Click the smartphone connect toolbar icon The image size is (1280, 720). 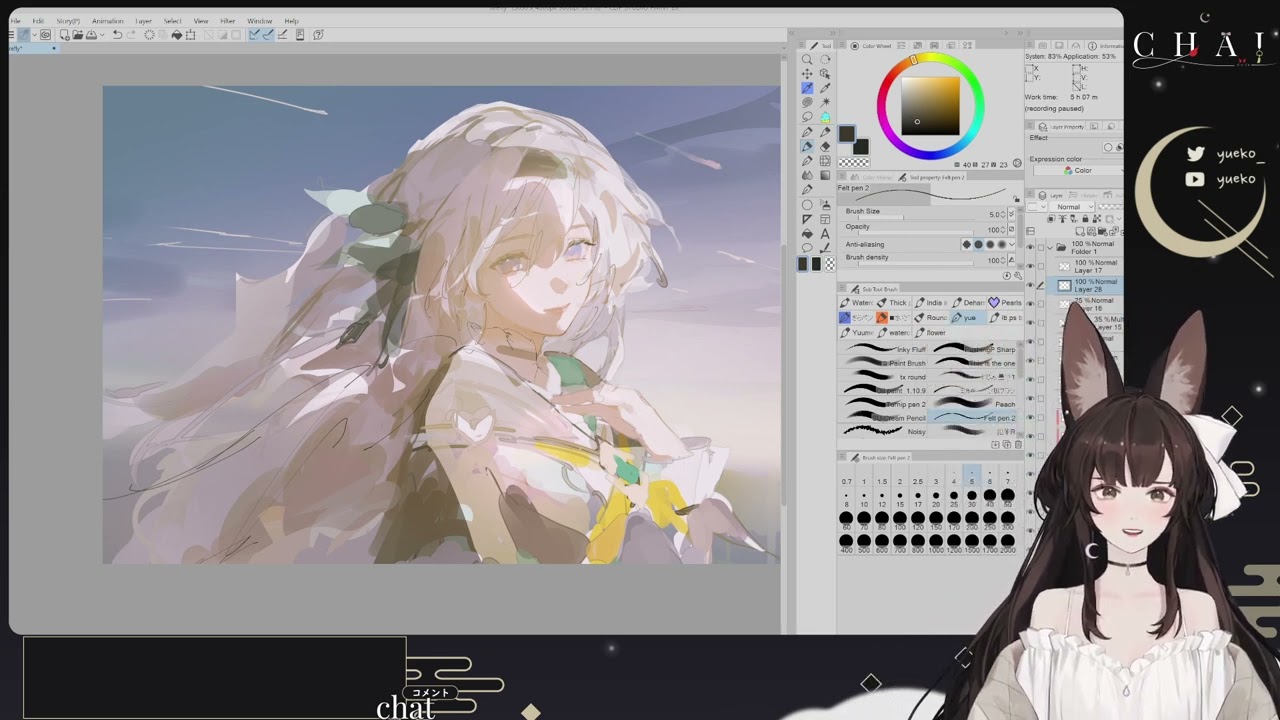pos(300,35)
